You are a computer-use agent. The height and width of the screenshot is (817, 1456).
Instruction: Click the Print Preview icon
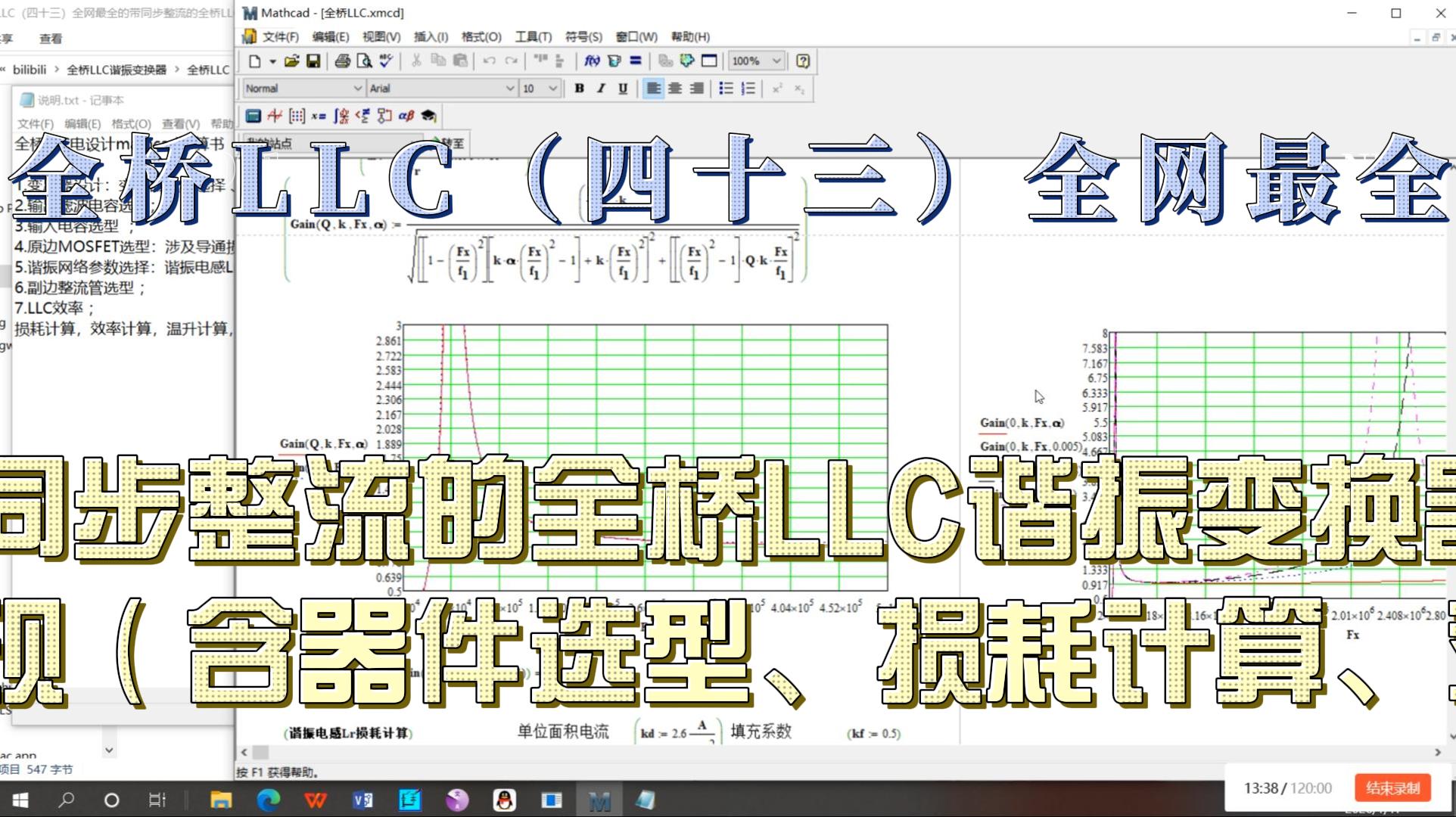(x=364, y=61)
